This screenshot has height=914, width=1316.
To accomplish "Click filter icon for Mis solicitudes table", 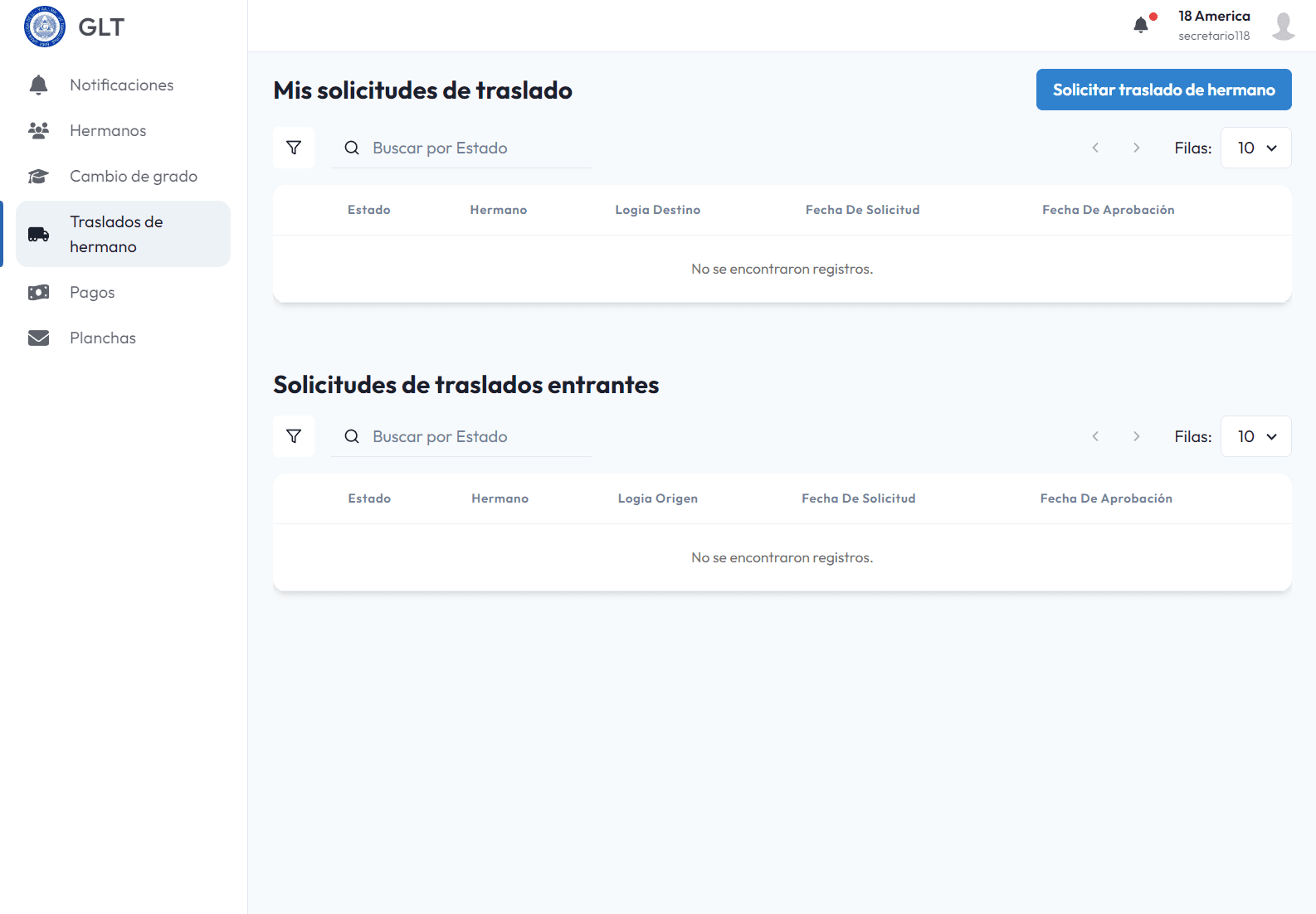I will (x=294, y=148).
